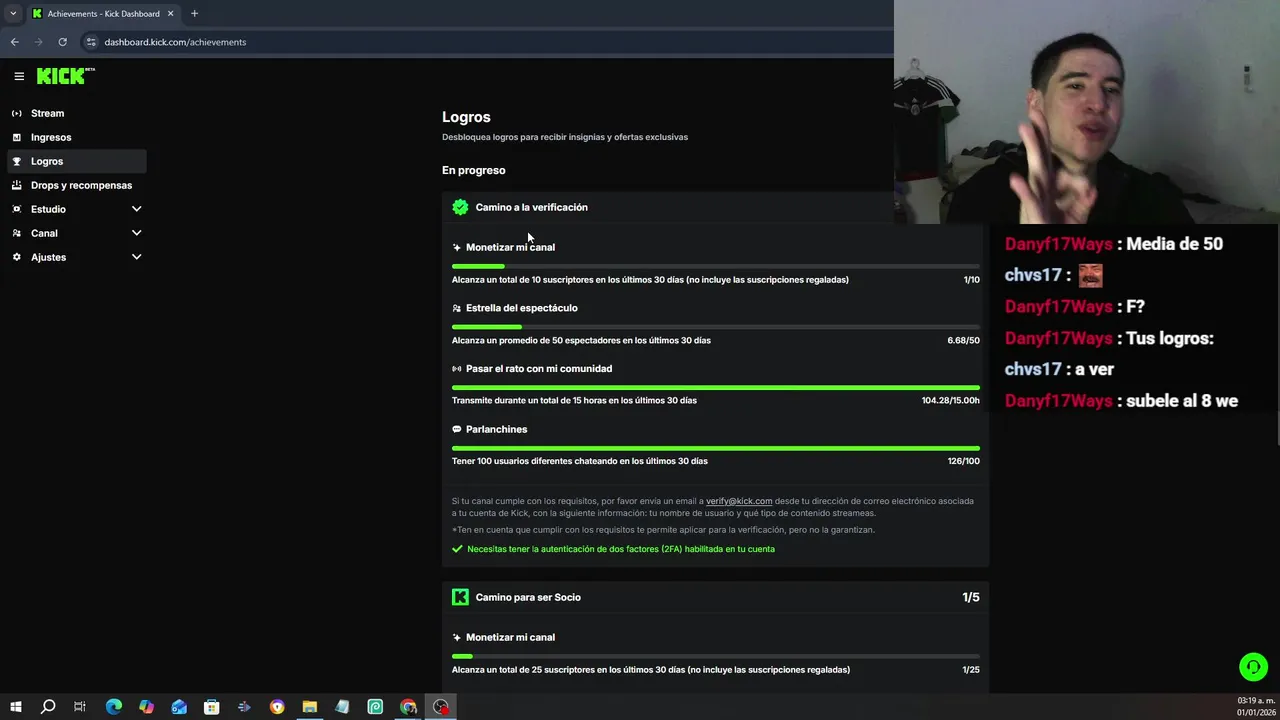1280x720 pixels.
Task: Expand the Canal submenu chevron
Action: 136,233
